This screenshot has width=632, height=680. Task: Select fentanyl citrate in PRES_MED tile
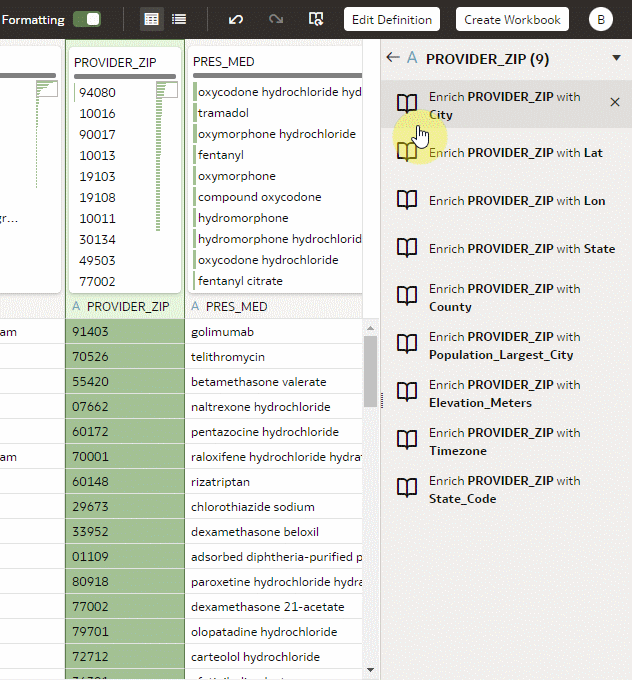[240, 281]
